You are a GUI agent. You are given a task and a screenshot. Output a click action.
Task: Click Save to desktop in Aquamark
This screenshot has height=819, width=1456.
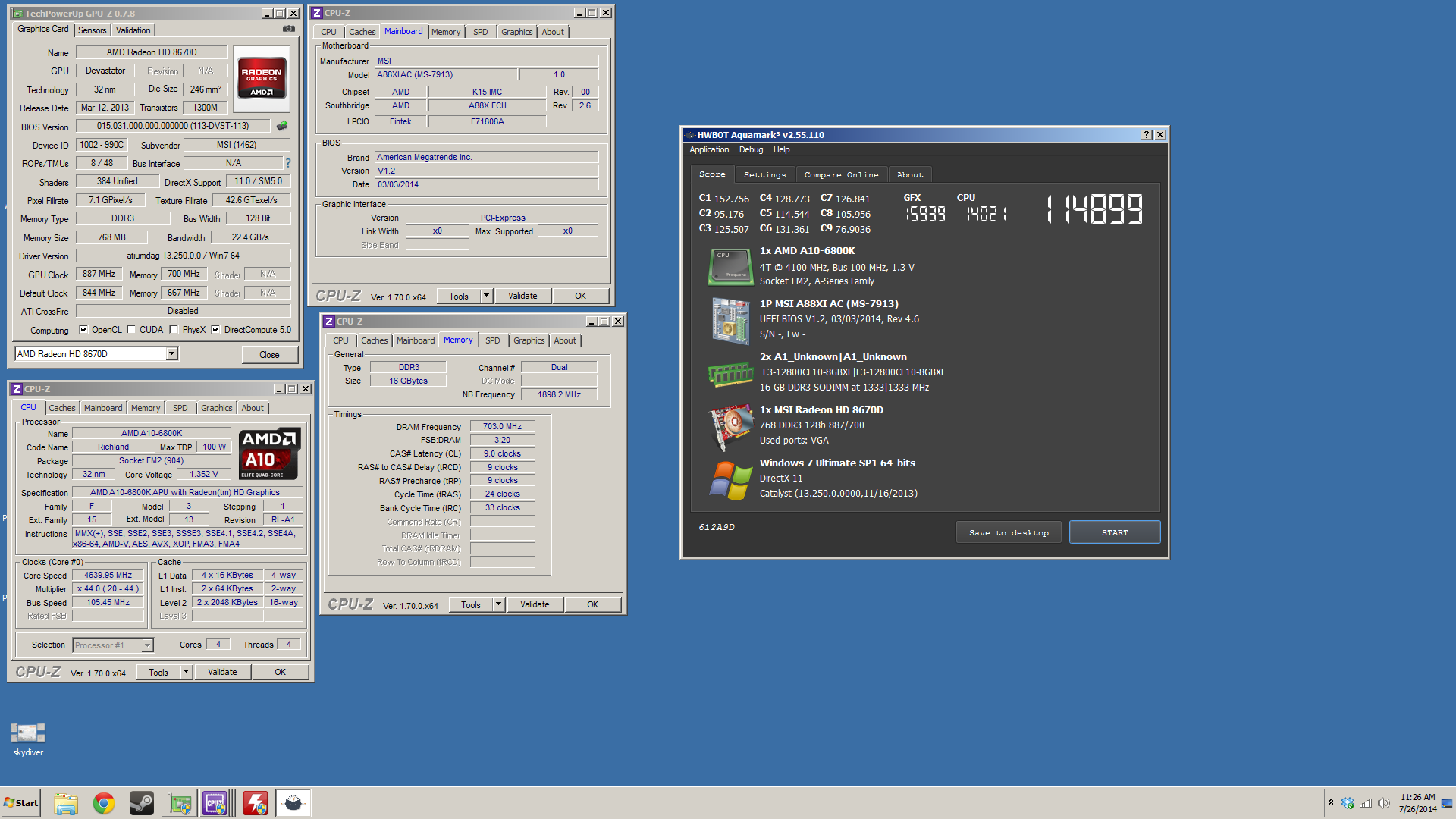(1009, 533)
